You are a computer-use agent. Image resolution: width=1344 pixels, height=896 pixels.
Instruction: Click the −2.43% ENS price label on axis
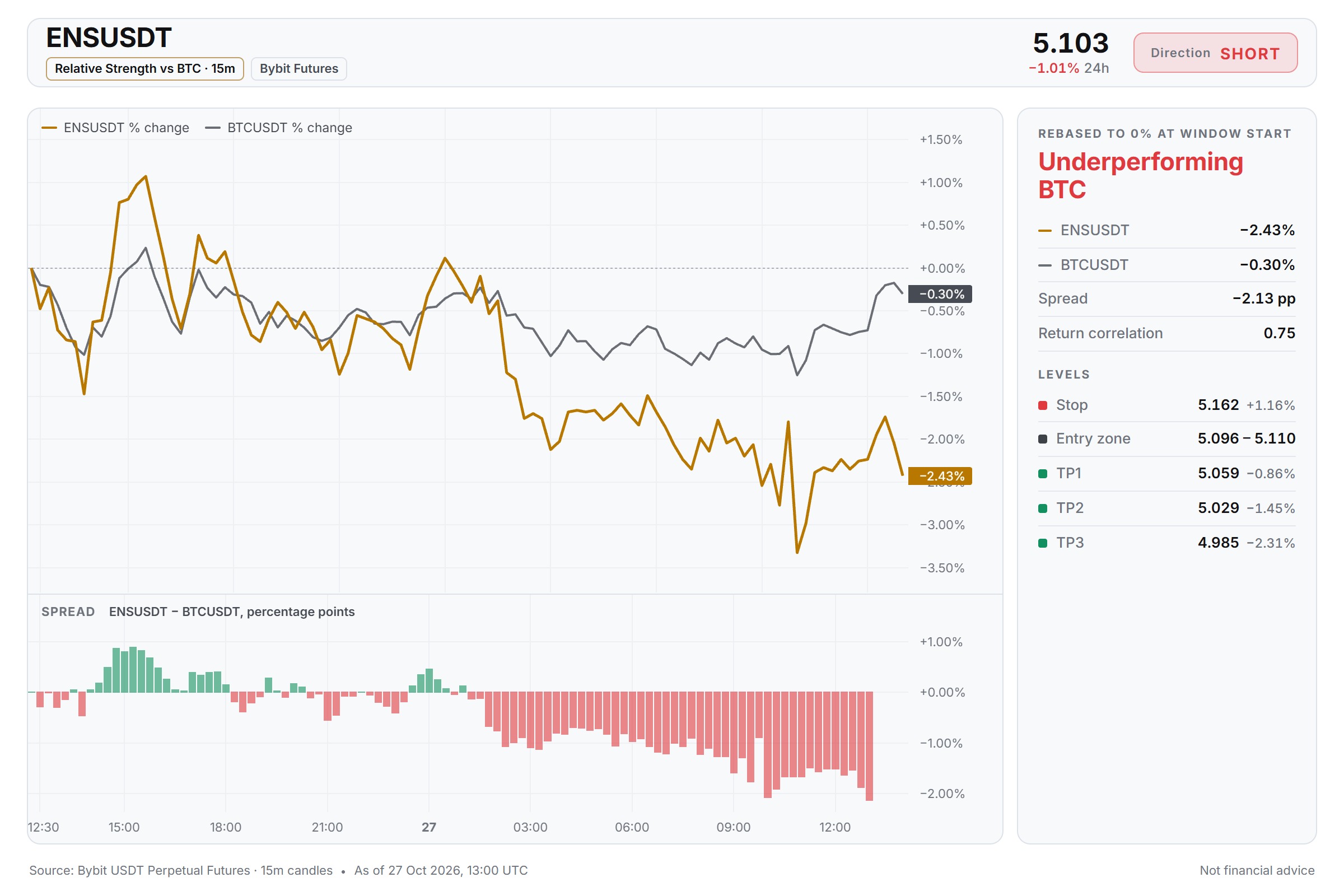(x=940, y=476)
